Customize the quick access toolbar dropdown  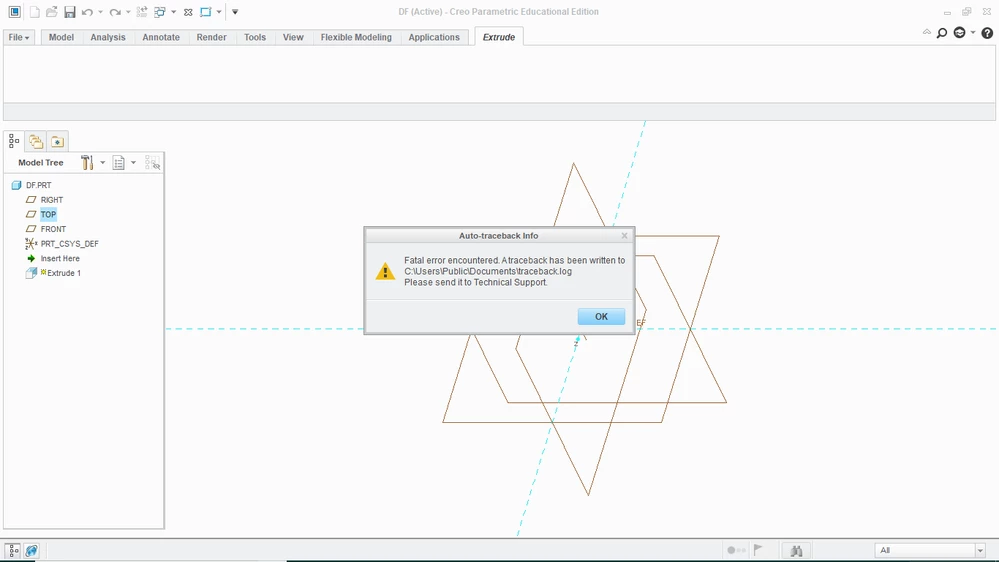tap(235, 11)
